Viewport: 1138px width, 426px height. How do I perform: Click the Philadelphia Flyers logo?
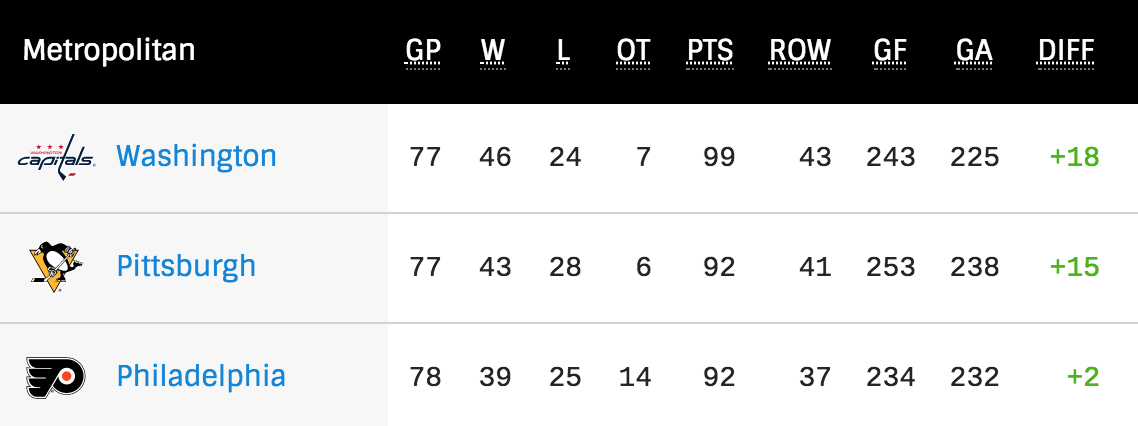(56, 377)
